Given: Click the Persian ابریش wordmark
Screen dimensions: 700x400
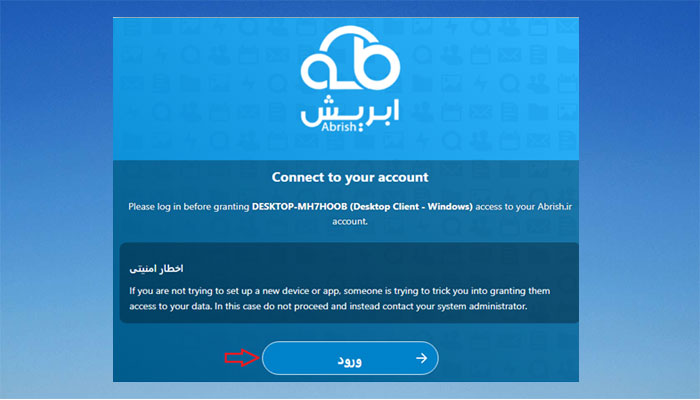Looking at the screenshot, I should [350, 110].
